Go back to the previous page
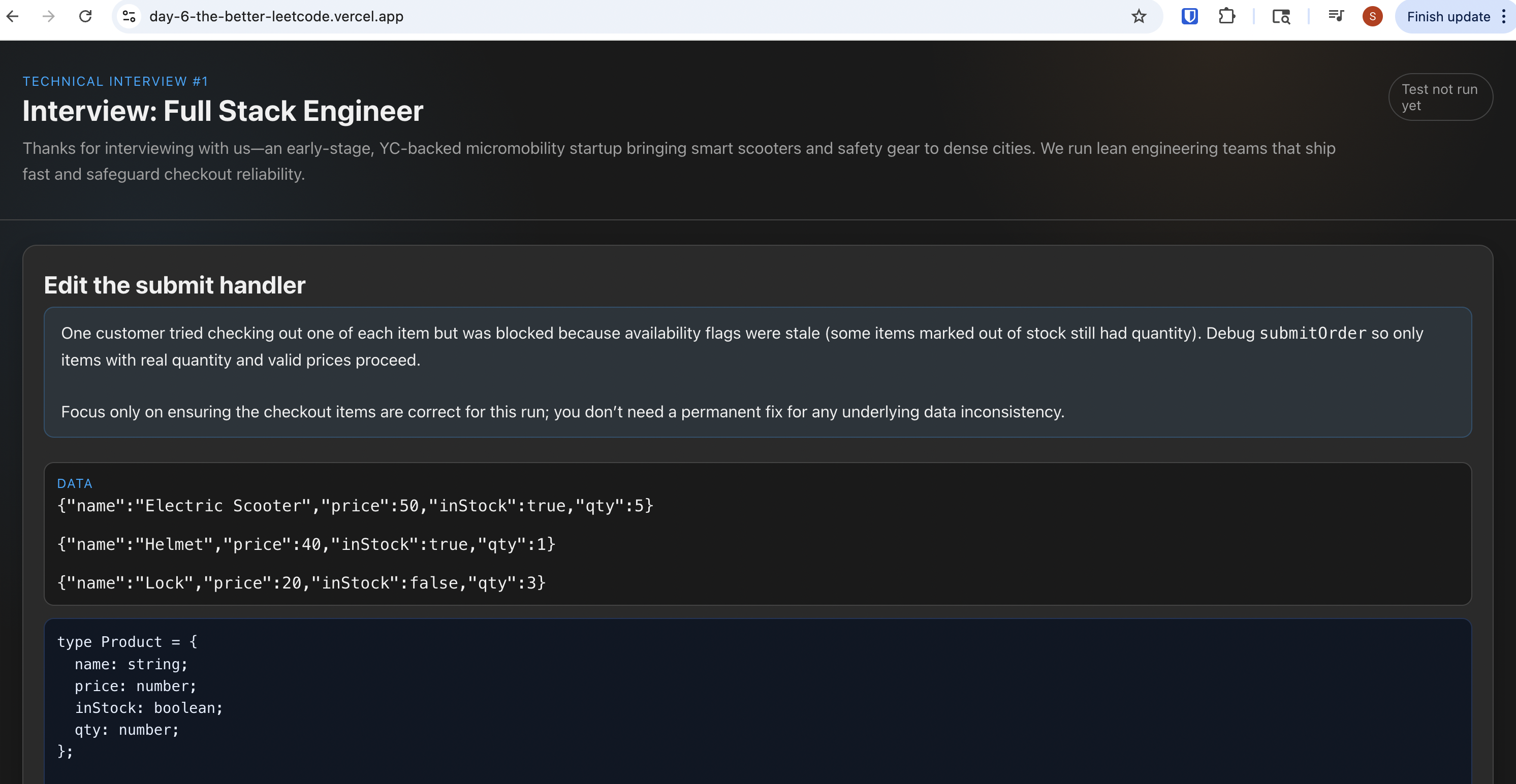This screenshot has height=784, width=1516. (x=13, y=16)
